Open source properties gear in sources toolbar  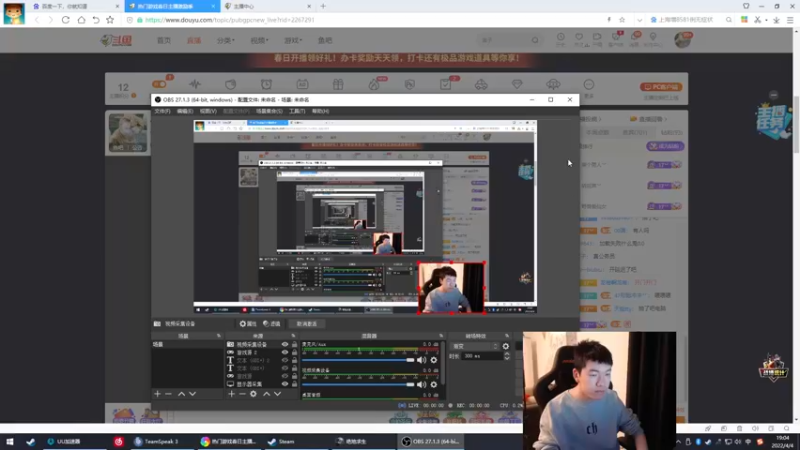(x=254, y=394)
